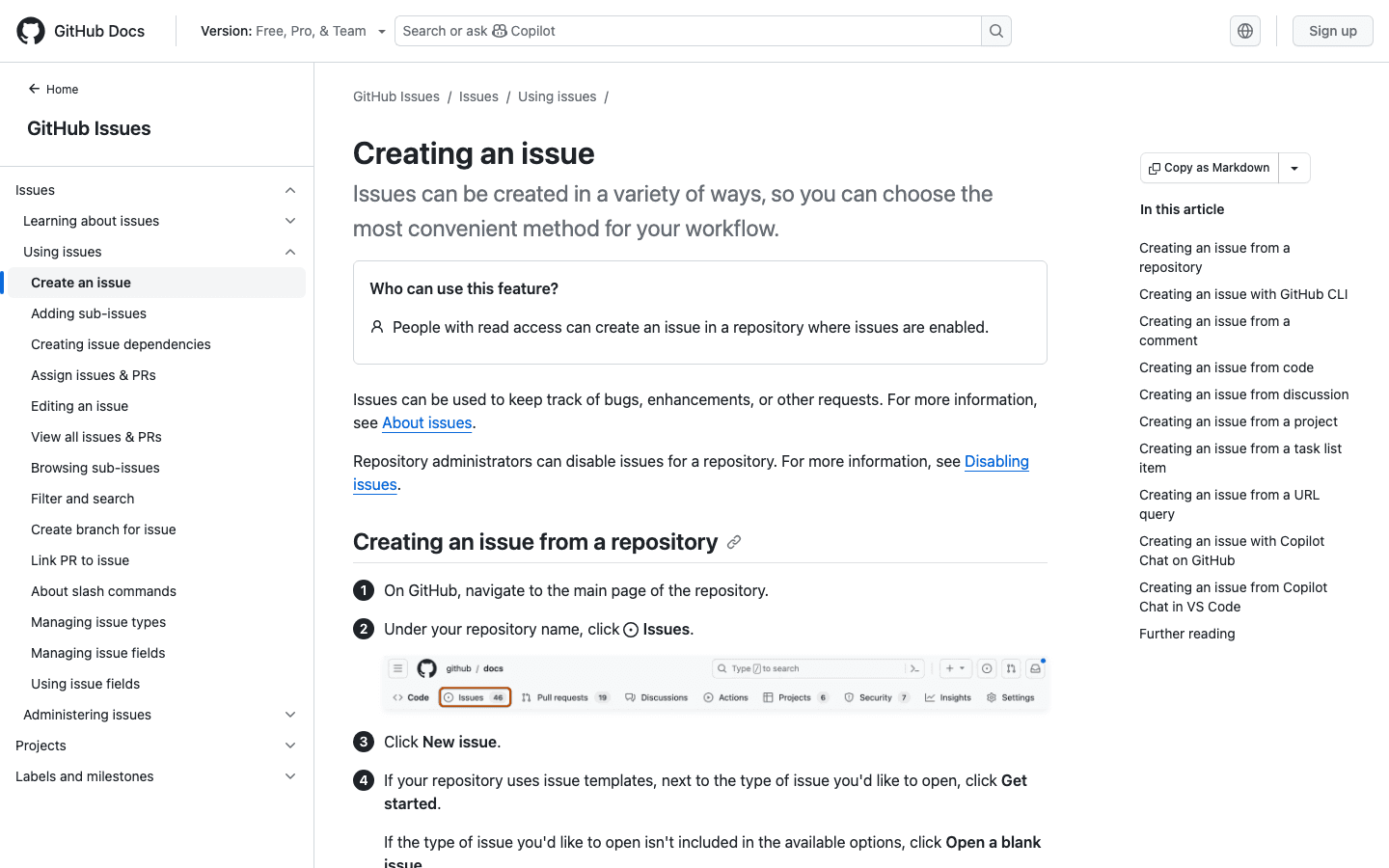Collapse the Using issues section

pyautogui.click(x=289, y=251)
